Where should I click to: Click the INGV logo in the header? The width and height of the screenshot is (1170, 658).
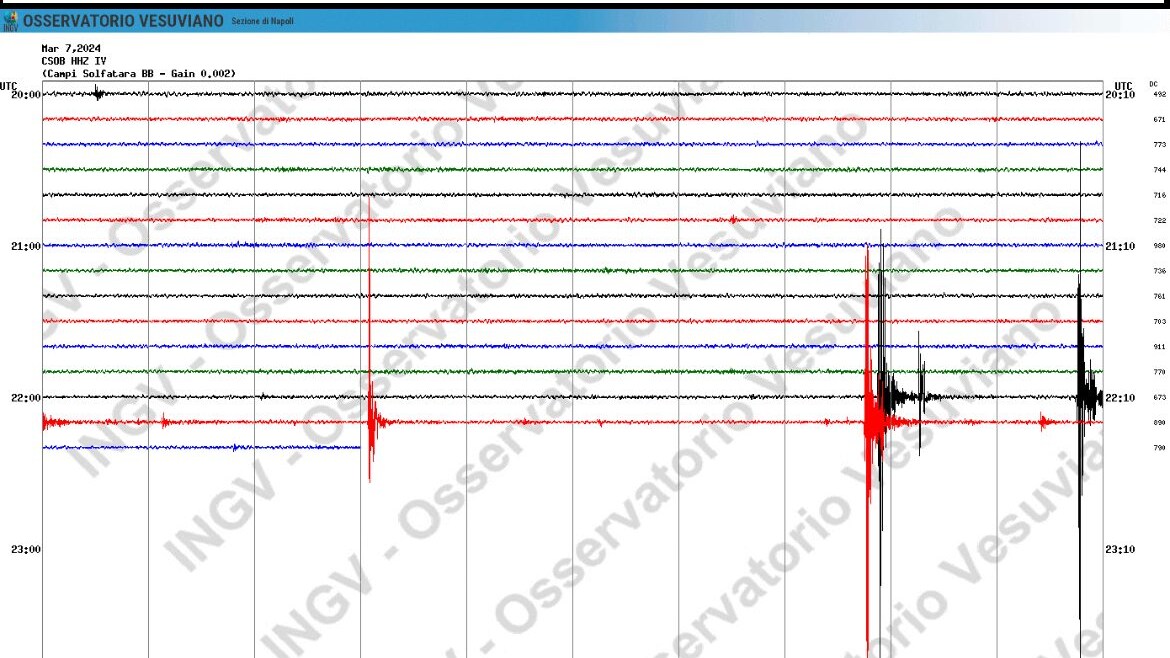tap(10, 21)
